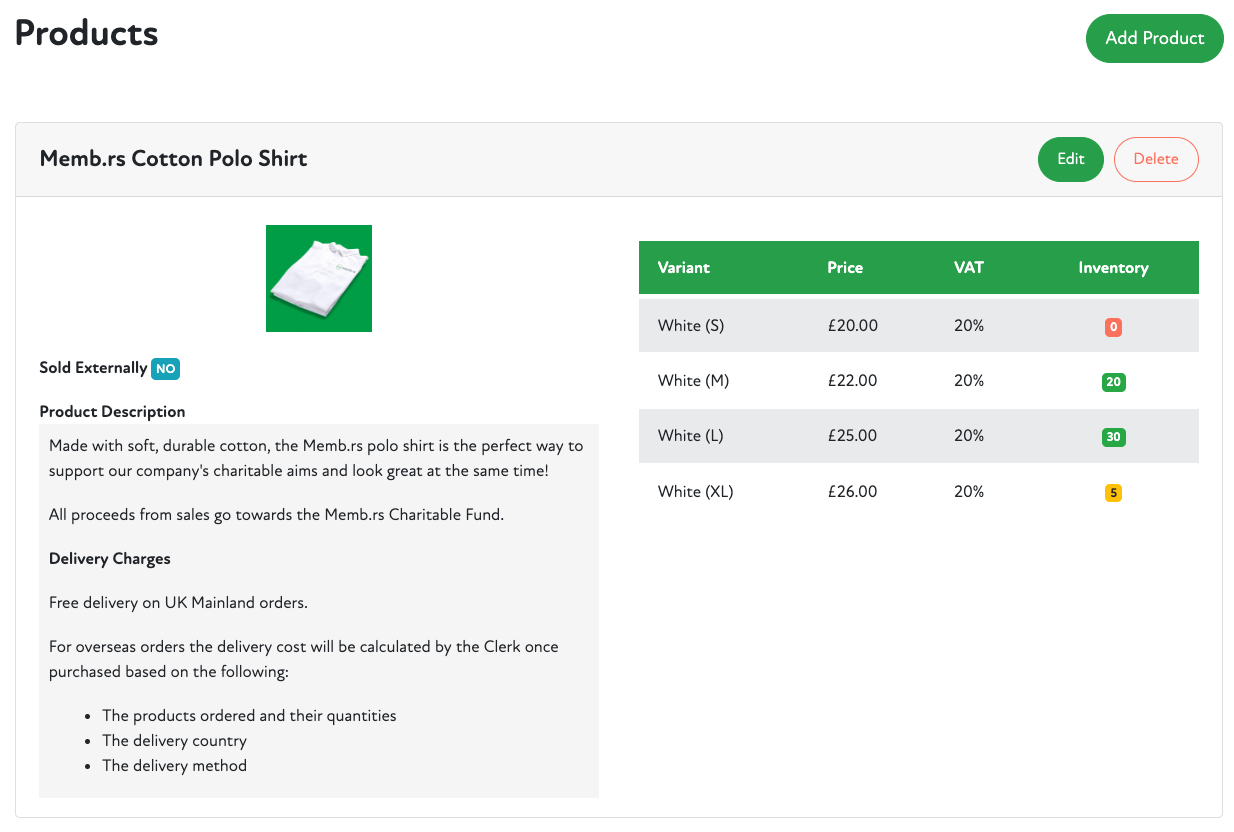Click the VAT column header
Image resolution: width=1234 pixels, height=832 pixels.
click(969, 268)
